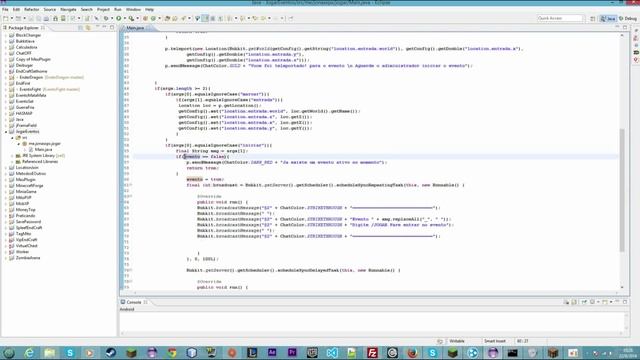Open the New file dropdown arrow
Image resolution: width=640 pixels, height=360 pixels.
[x=12, y=18]
